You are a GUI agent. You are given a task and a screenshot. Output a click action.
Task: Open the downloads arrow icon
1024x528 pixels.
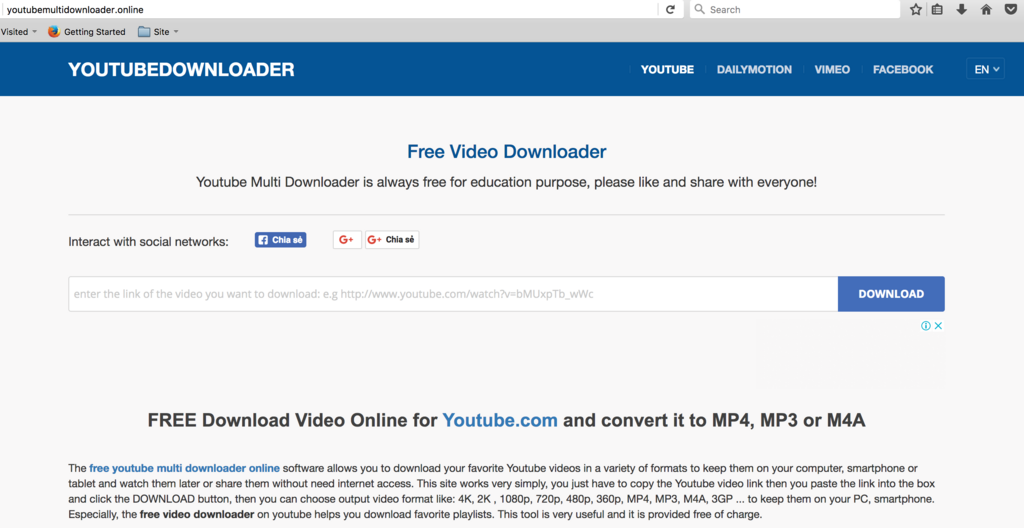click(961, 9)
